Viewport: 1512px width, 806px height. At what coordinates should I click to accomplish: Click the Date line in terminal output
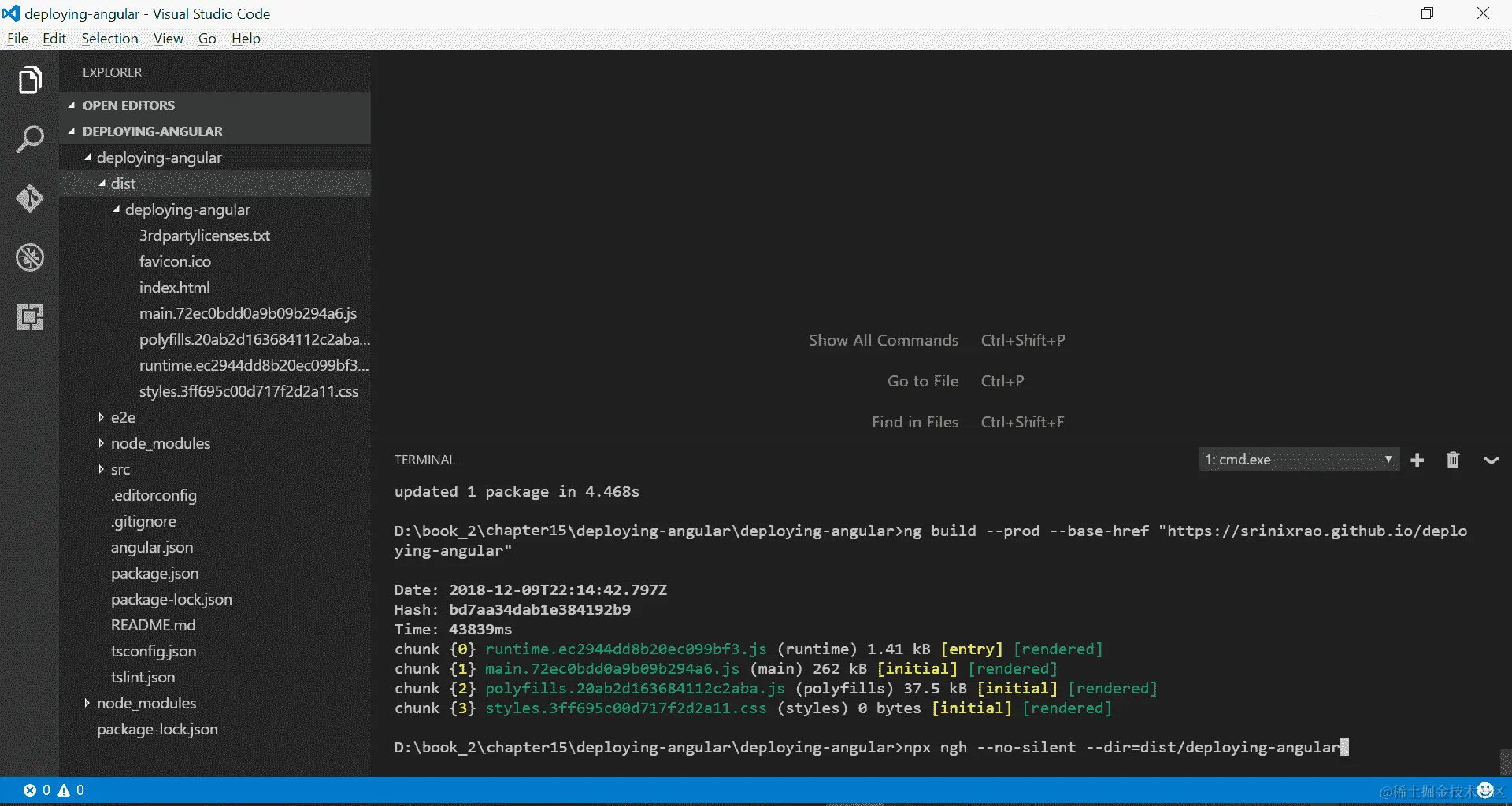coord(531,590)
